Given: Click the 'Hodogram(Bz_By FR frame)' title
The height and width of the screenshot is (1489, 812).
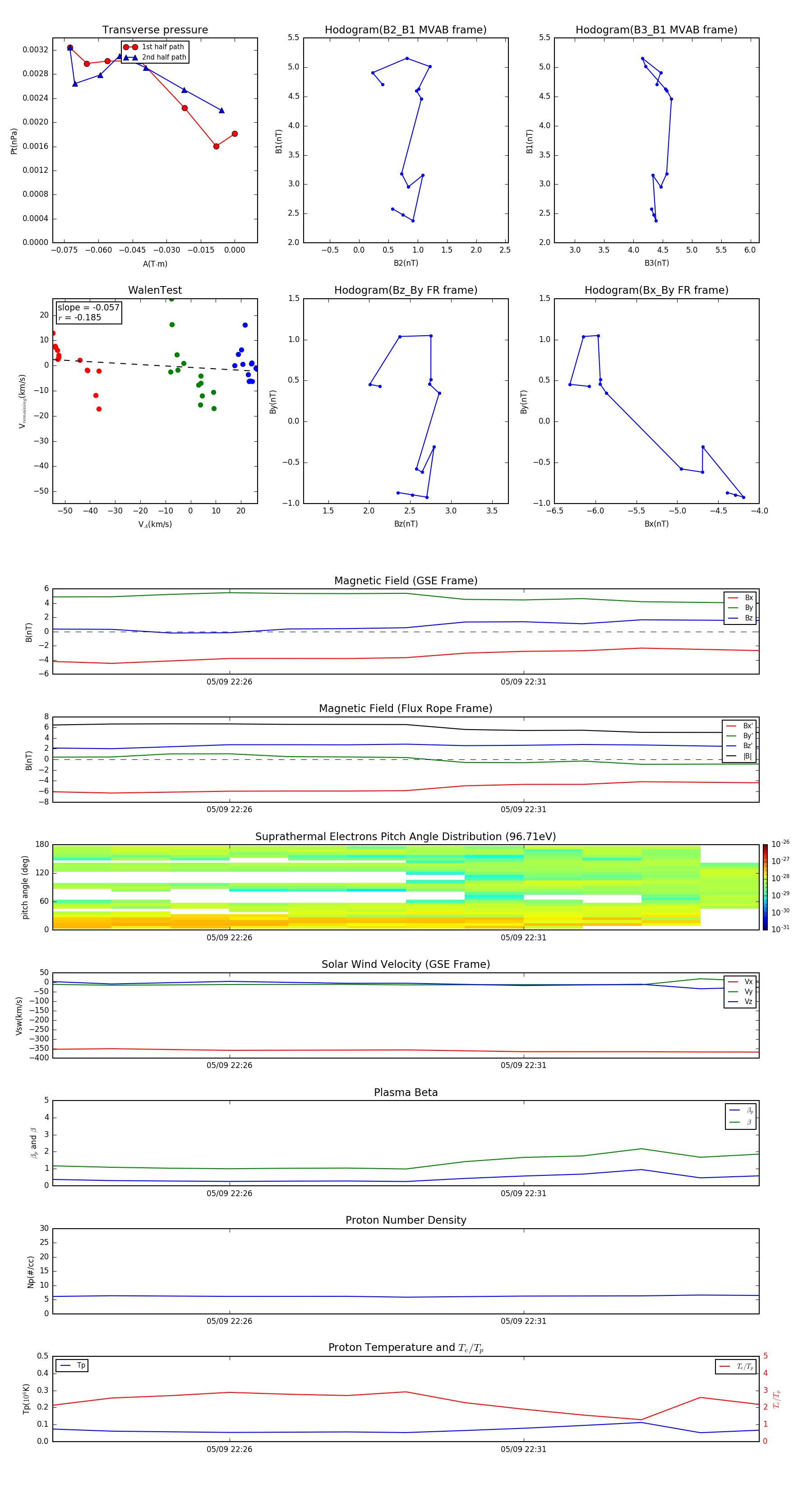Looking at the screenshot, I should pos(406,290).
